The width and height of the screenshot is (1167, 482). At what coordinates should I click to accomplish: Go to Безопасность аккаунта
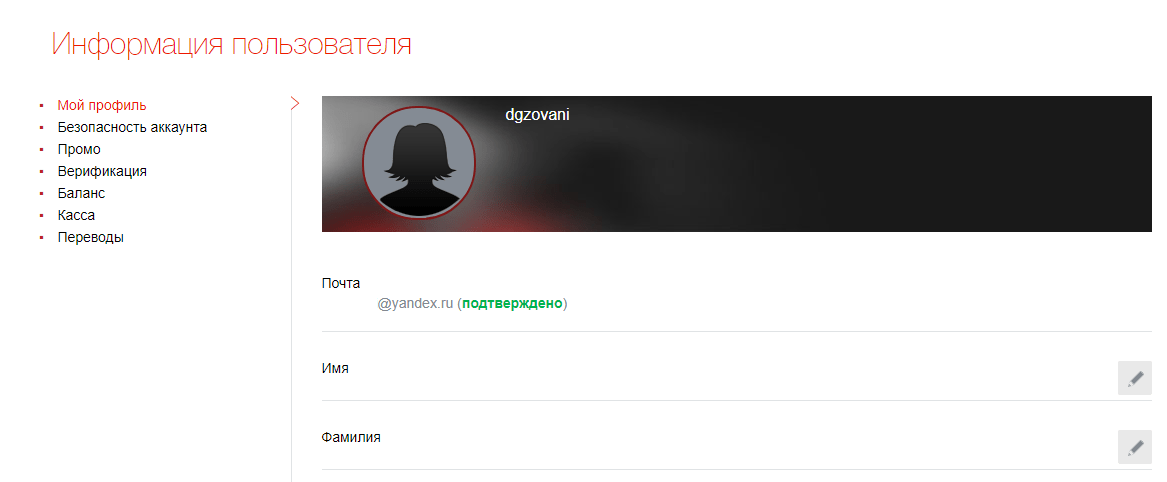pyautogui.click(x=132, y=127)
